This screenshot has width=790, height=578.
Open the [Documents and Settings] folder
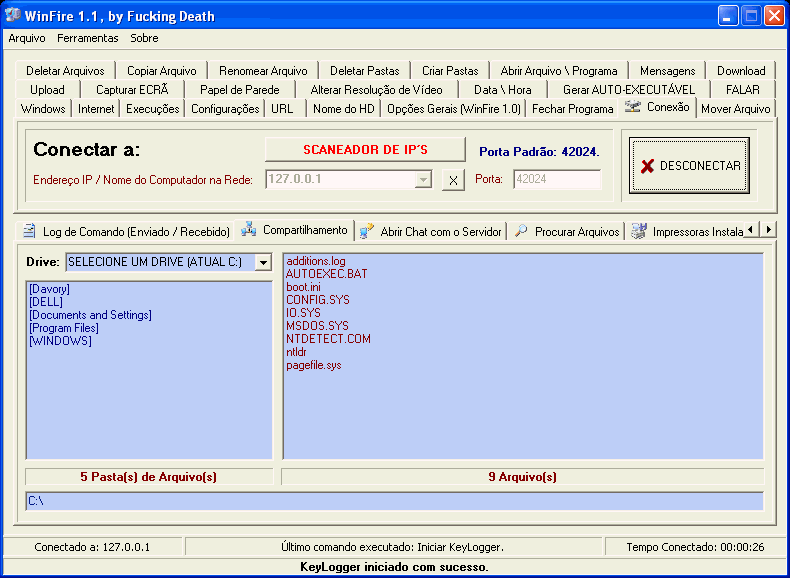[x=91, y=315]
